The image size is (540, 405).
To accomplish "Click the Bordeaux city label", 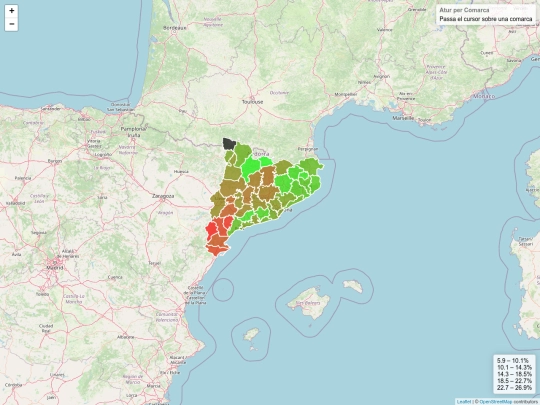I will 175,28.
